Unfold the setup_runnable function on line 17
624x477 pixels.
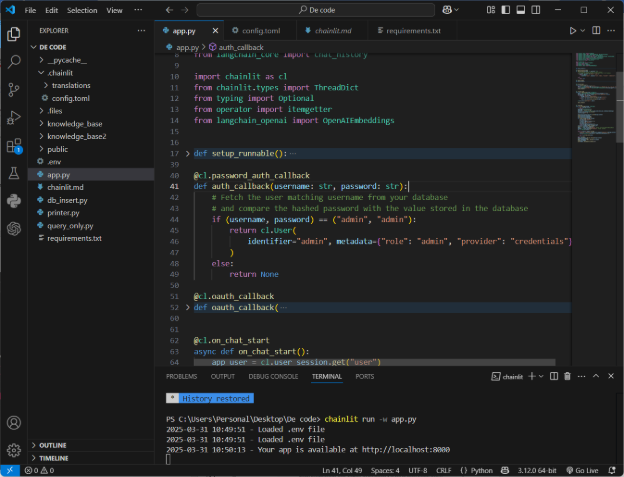pyautogui.click(x=187, y=153)
